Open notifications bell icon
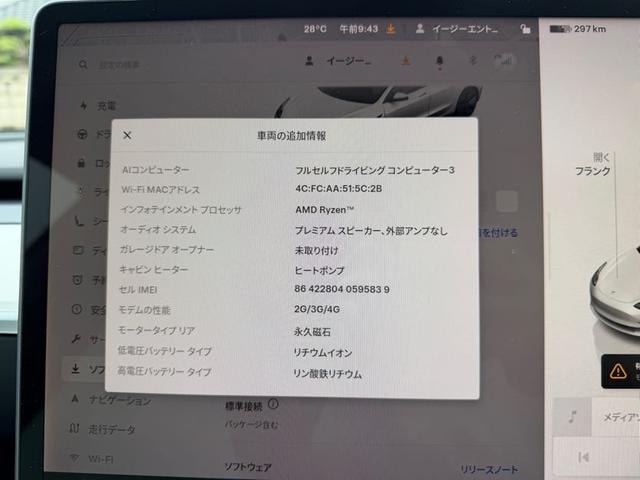640x480 pixels. [x=440, y=62]
